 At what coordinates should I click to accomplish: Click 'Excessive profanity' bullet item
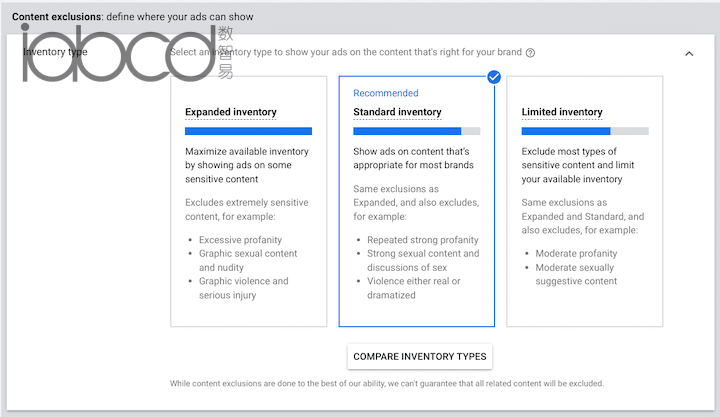point(240,240)
